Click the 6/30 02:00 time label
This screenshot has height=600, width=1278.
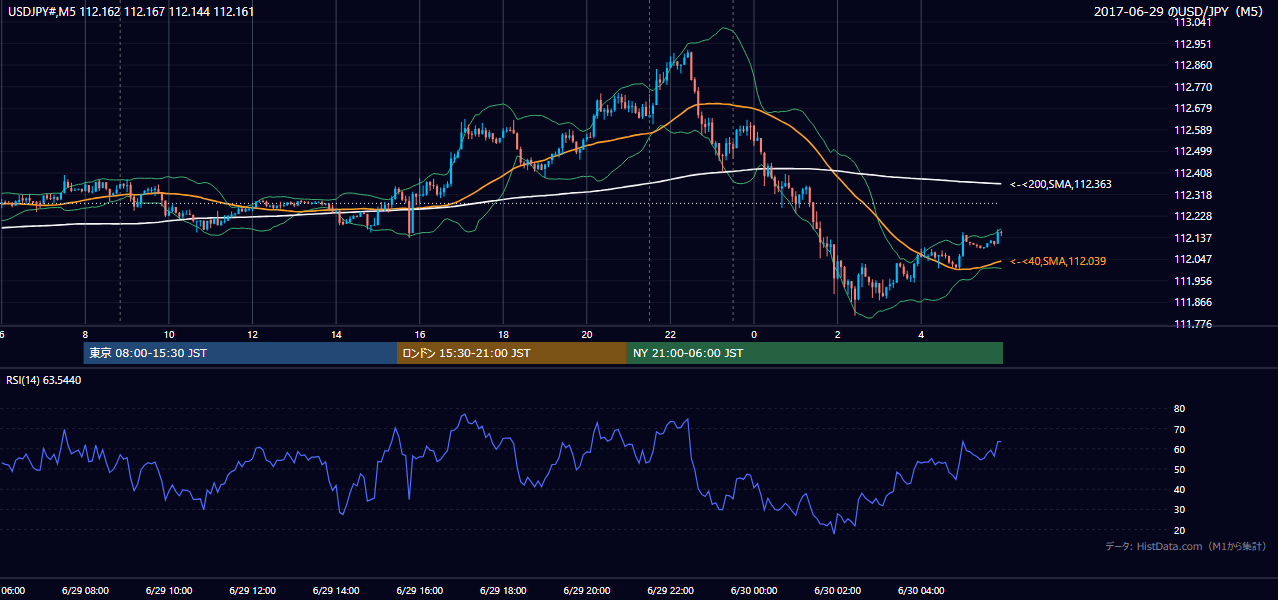(x=837, y=591)
